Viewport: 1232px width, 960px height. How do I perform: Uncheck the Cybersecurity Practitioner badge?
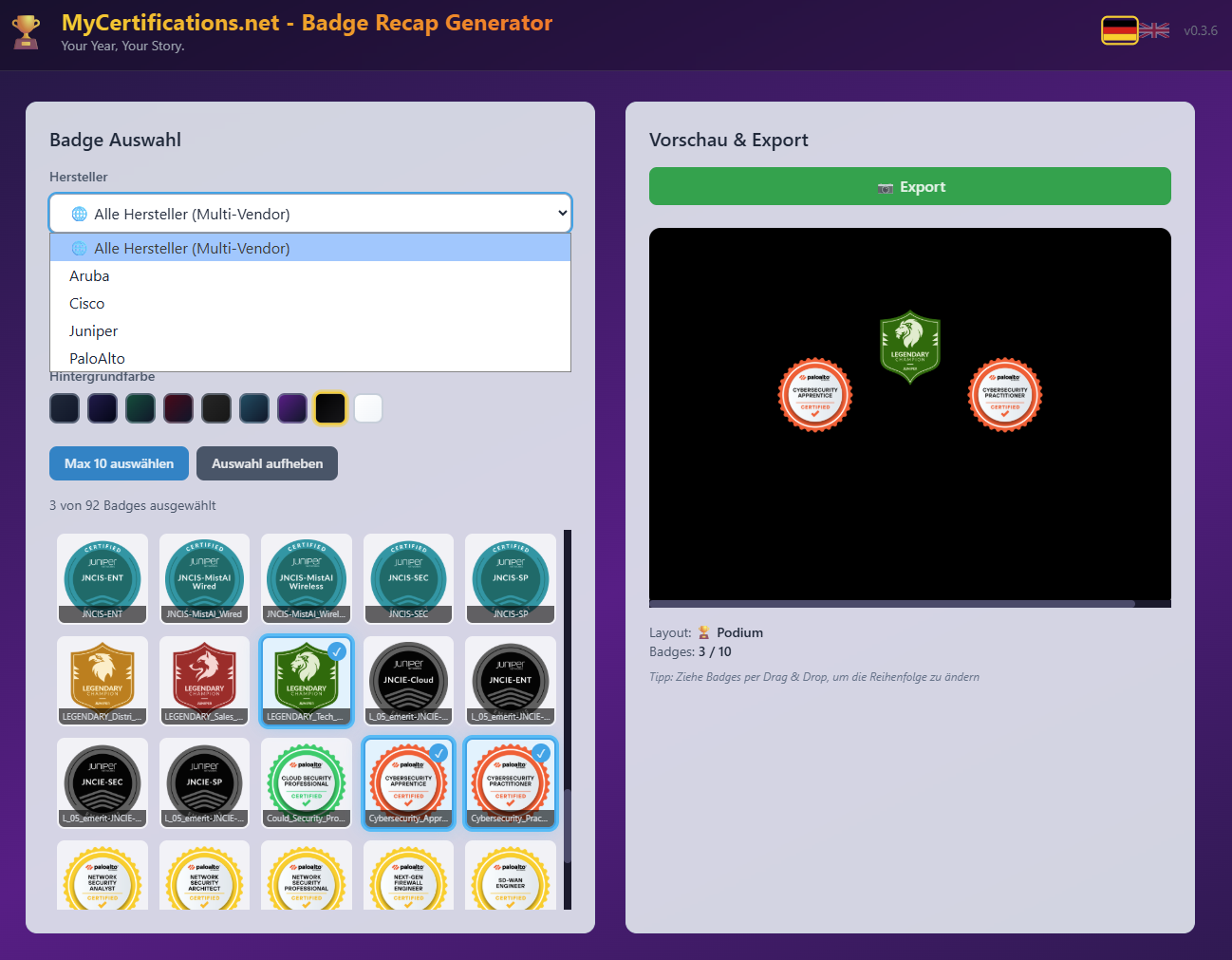click(x=511, y=782)
